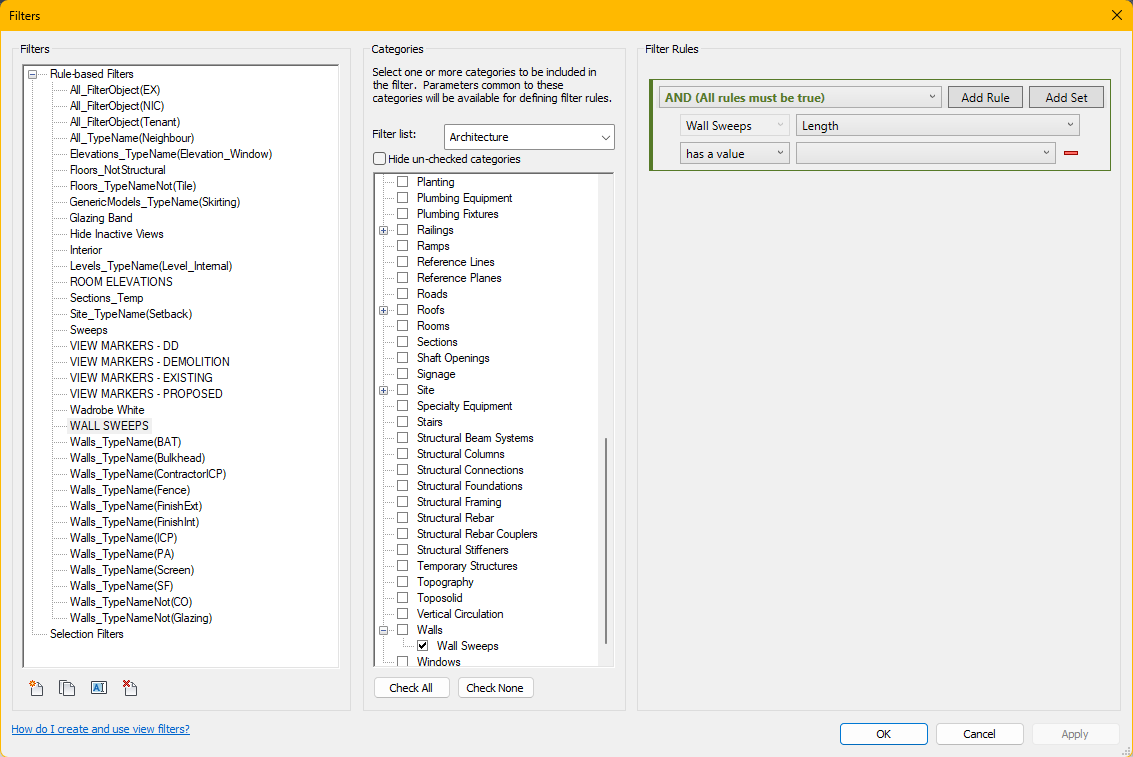Screen dimensions: 1133x757
Task: Select the WALL SWEEPS filter
Action: tap(108, 425)
